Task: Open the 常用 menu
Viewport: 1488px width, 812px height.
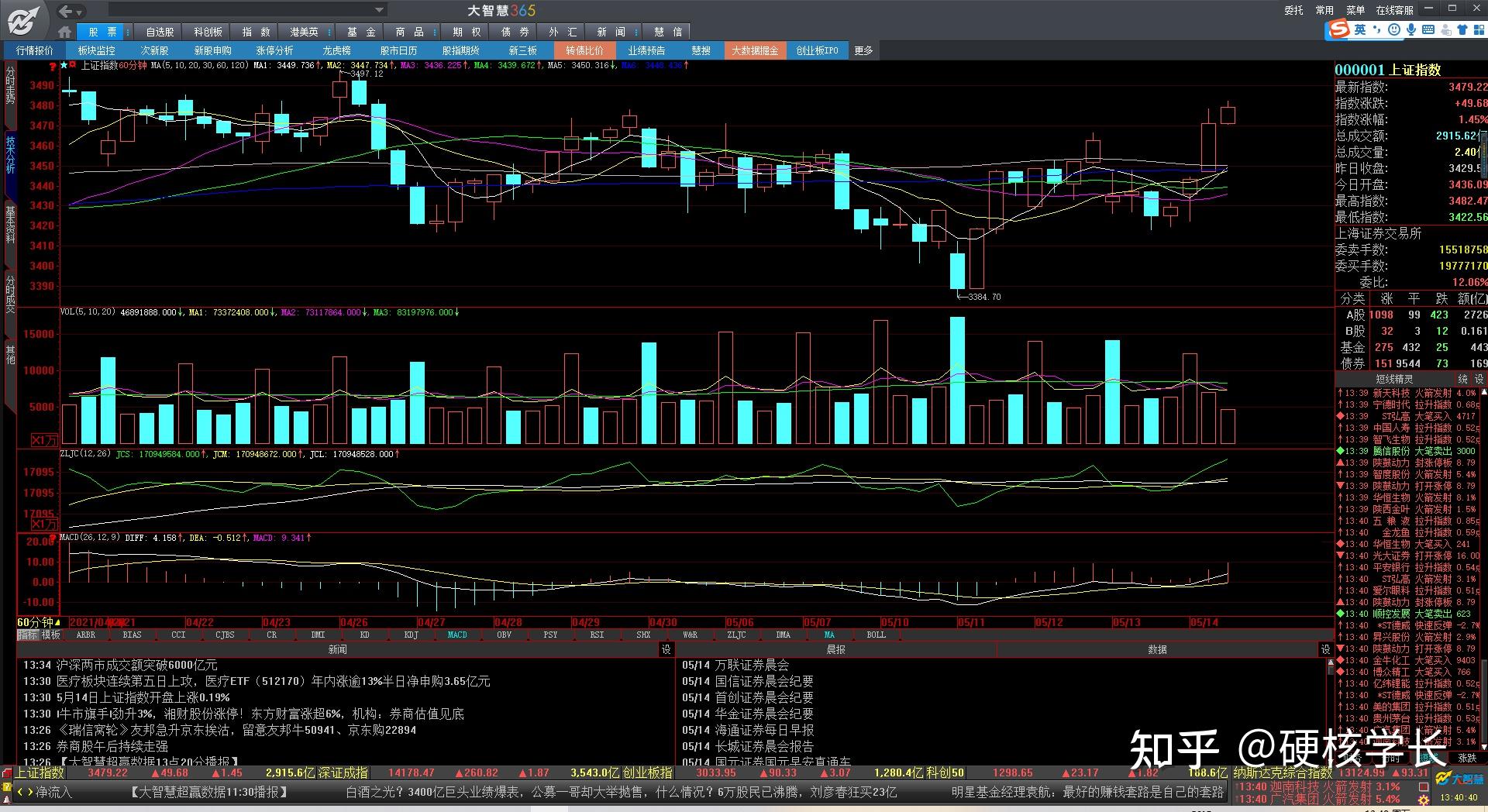Action: point(1324,10)
